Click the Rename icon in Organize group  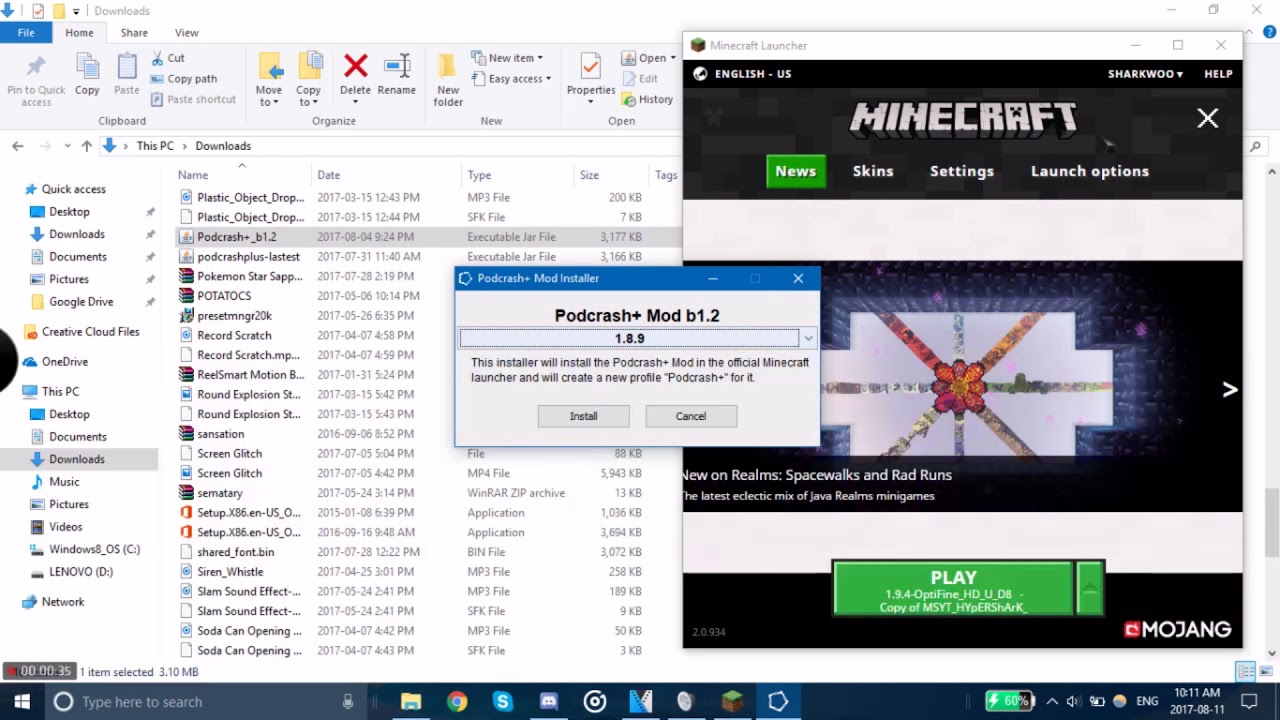(397, 66)
